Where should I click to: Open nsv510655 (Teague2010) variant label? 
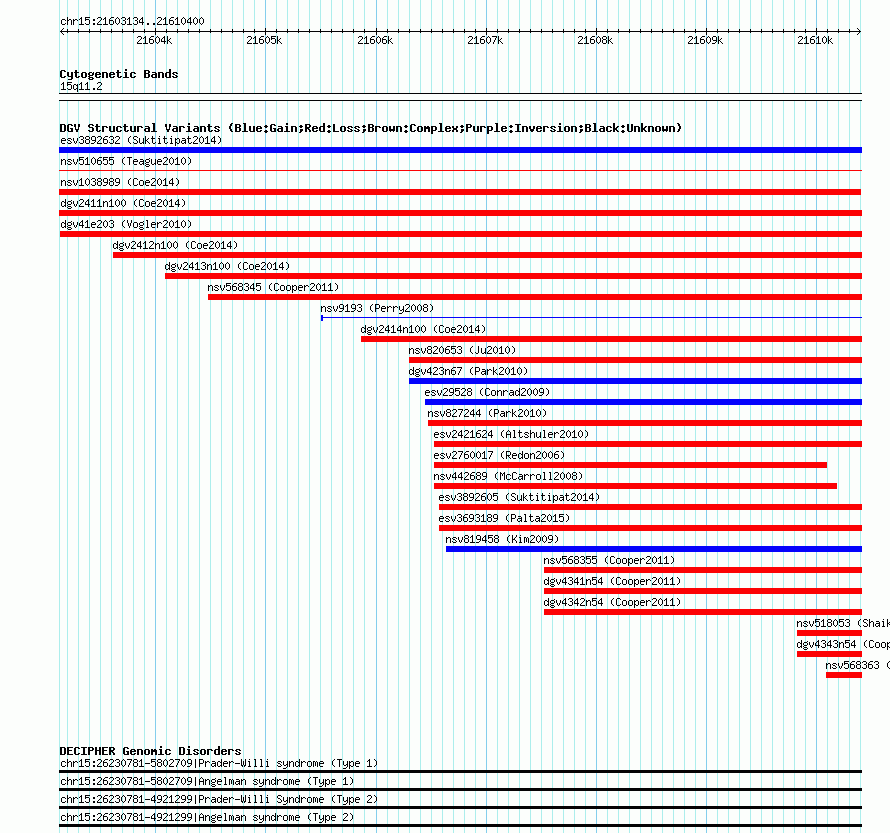[126, 161]
